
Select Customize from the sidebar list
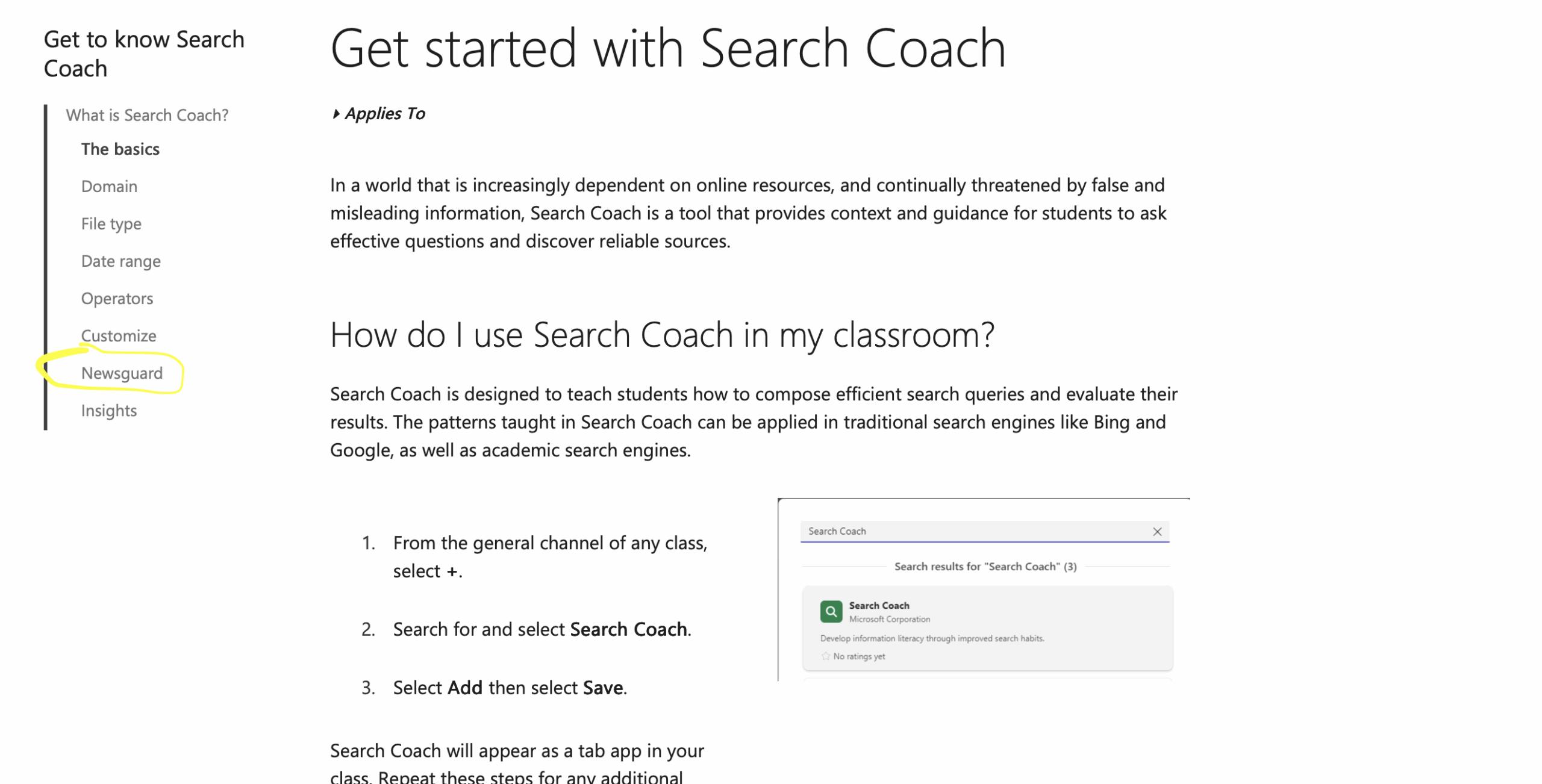tap(119, 336)
